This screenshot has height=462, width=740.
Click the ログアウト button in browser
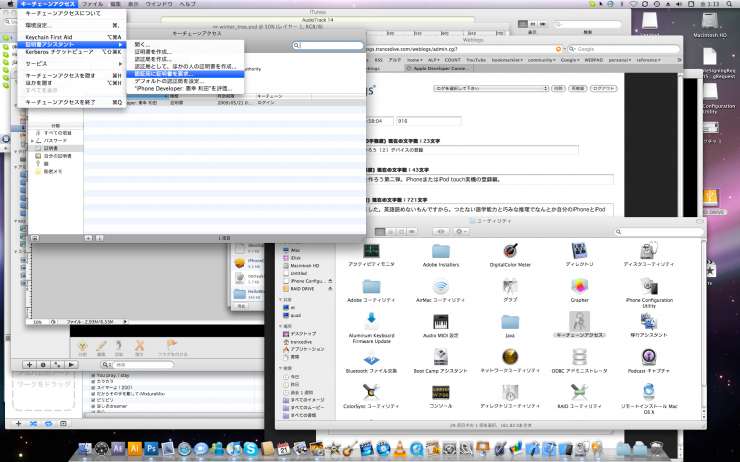pos(604,88)
